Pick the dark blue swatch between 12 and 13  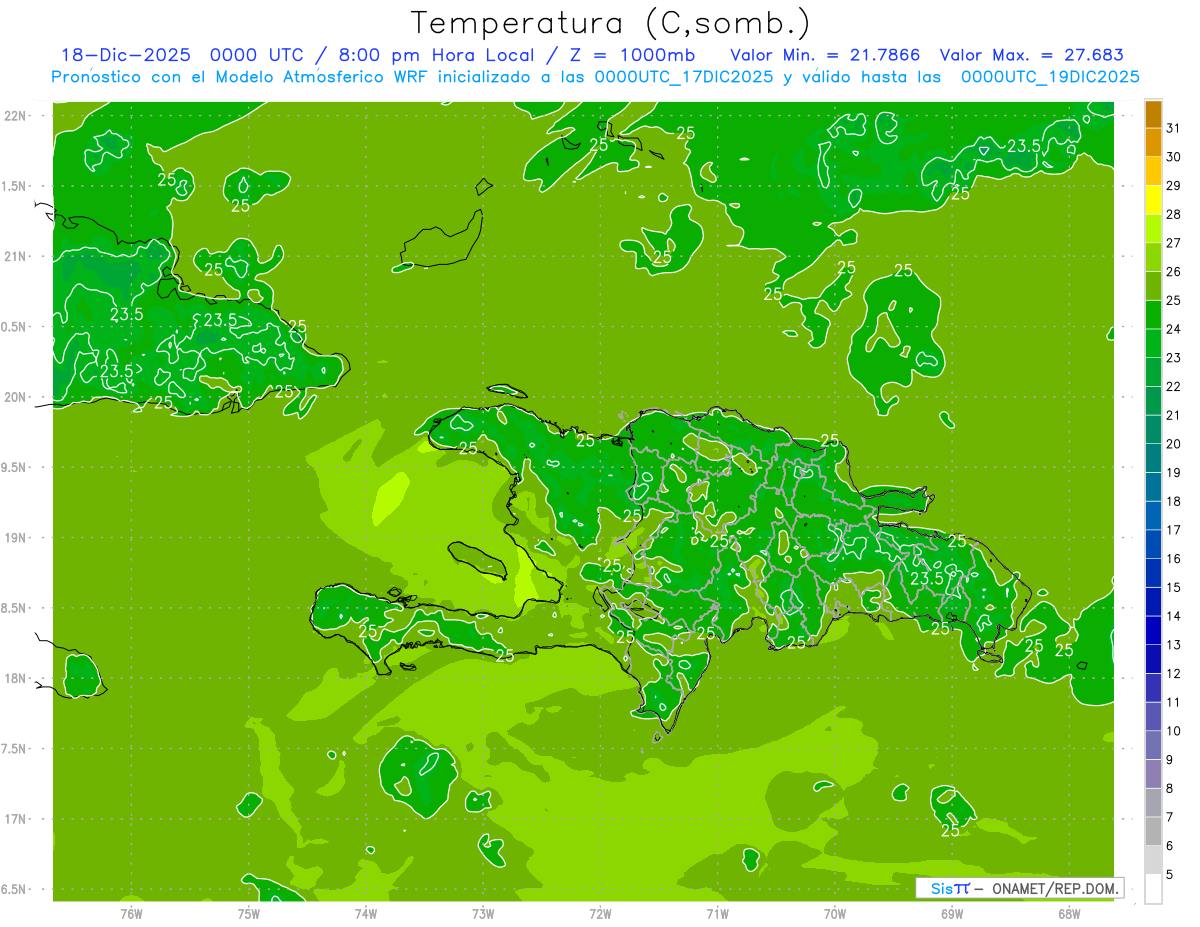(x=1153, y=660)
